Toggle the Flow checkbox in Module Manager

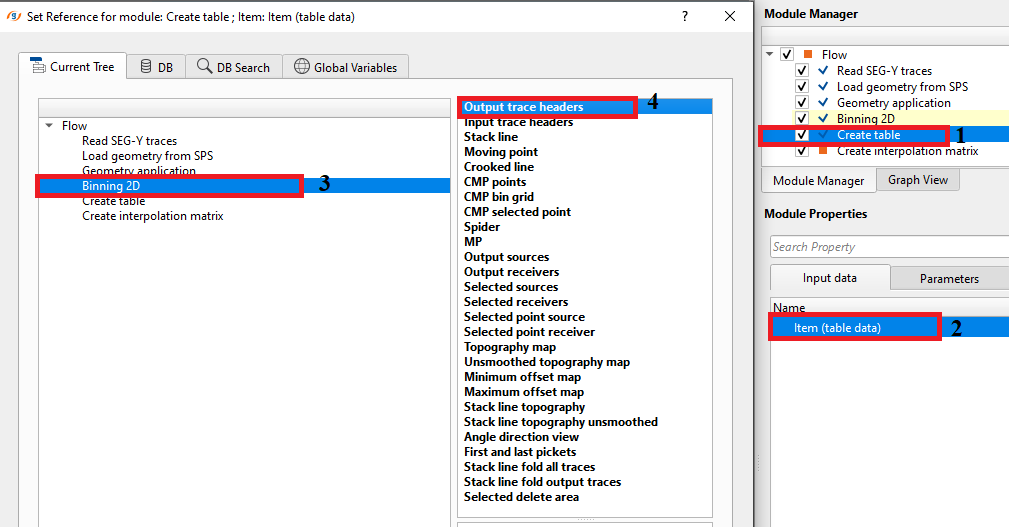786,55
